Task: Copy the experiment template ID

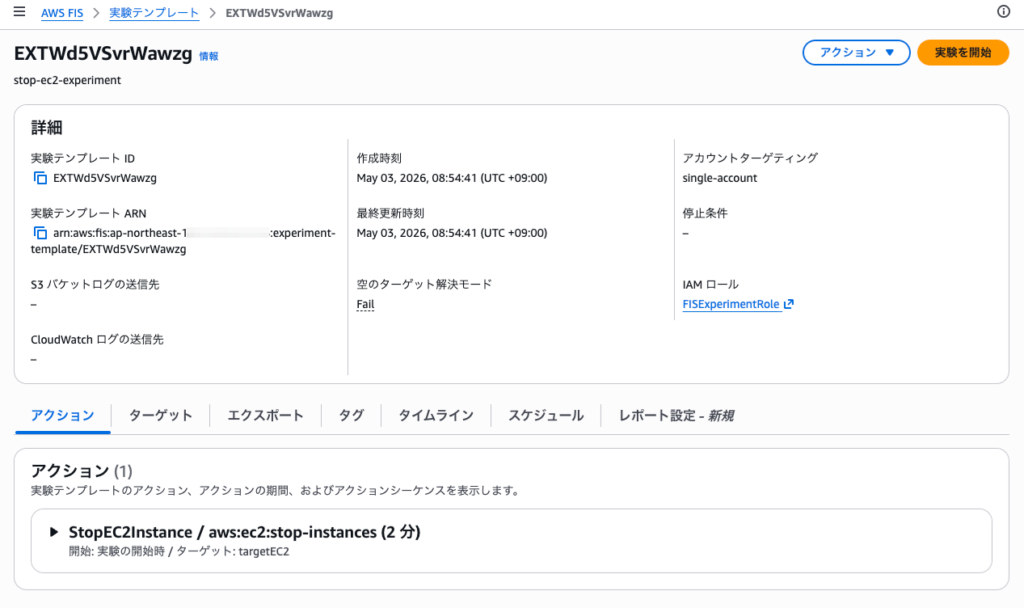Action: [x=40, y=178]
